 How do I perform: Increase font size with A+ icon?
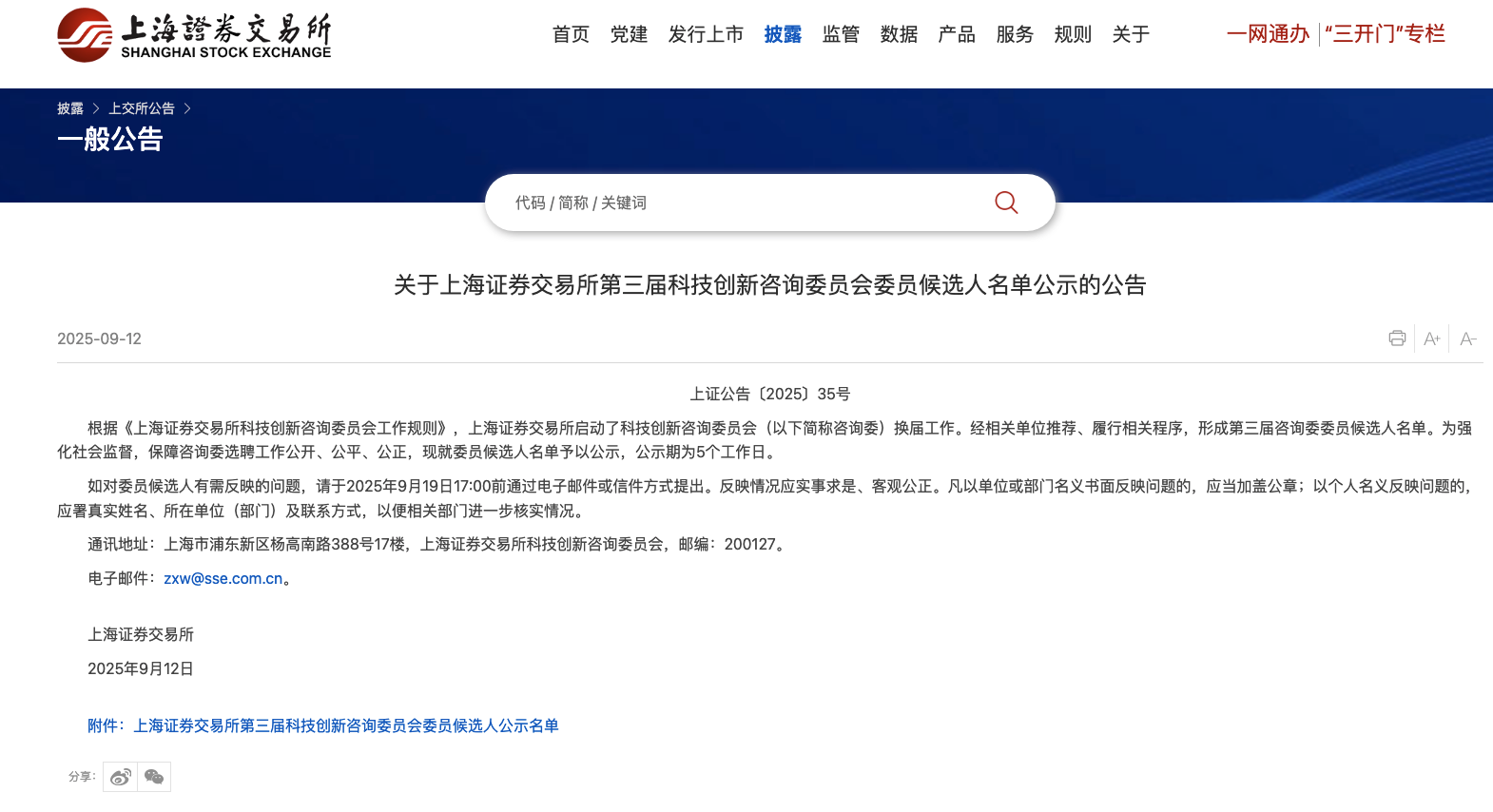1432,338
